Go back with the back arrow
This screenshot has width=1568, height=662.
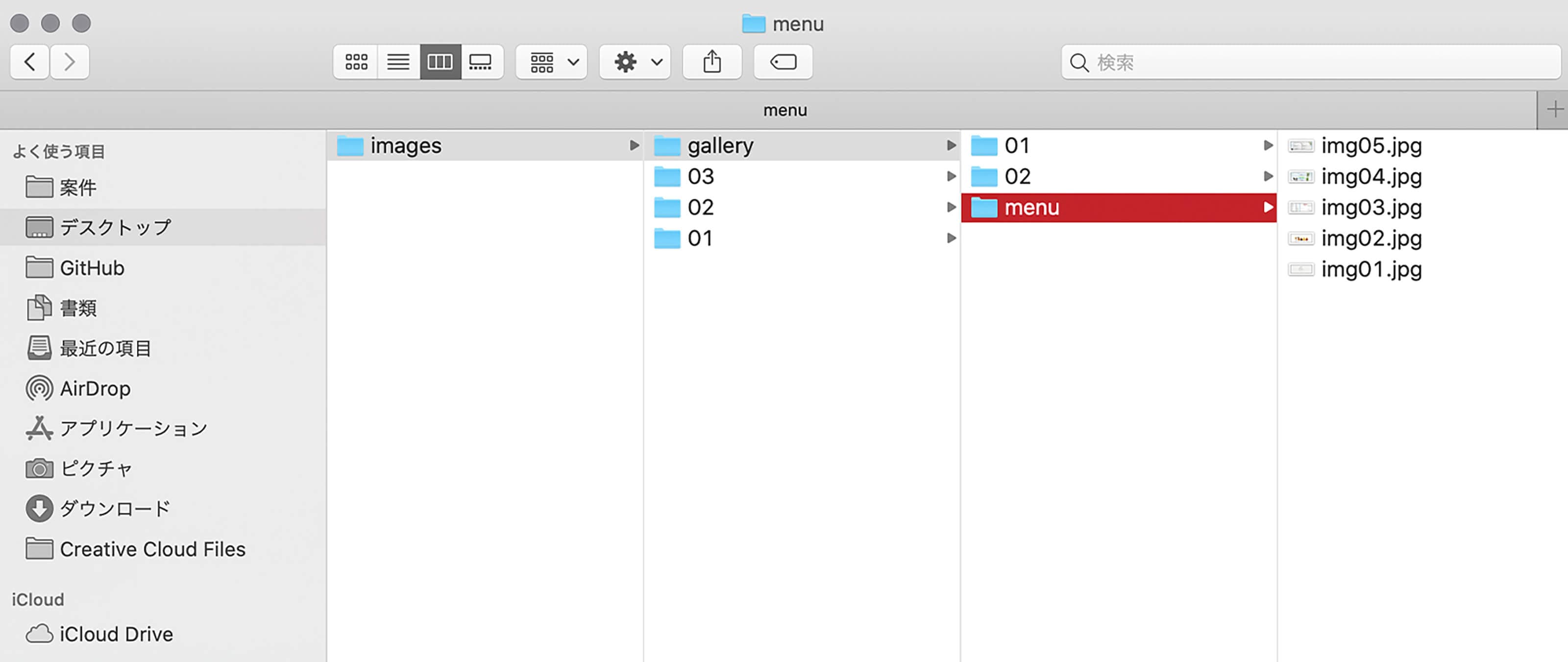30,62
